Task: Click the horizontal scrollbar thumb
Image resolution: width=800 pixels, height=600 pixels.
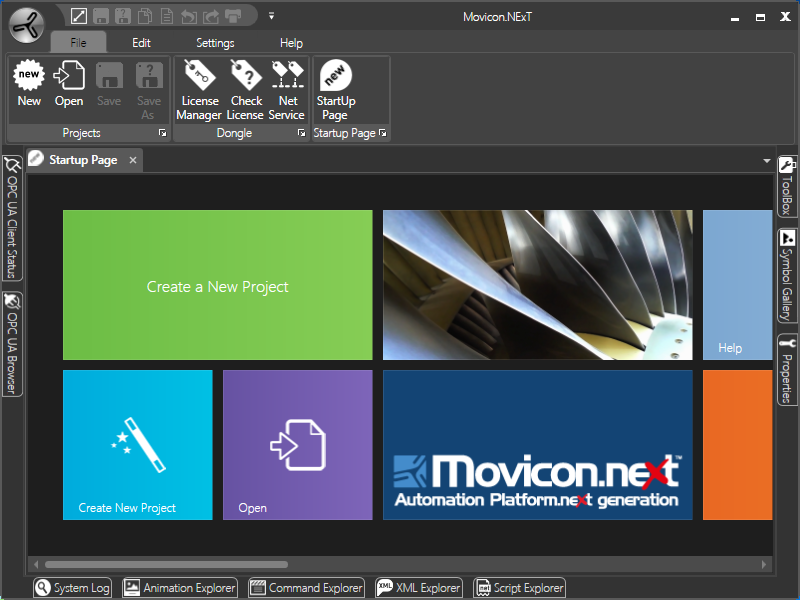Action: [x=166, y=564]
